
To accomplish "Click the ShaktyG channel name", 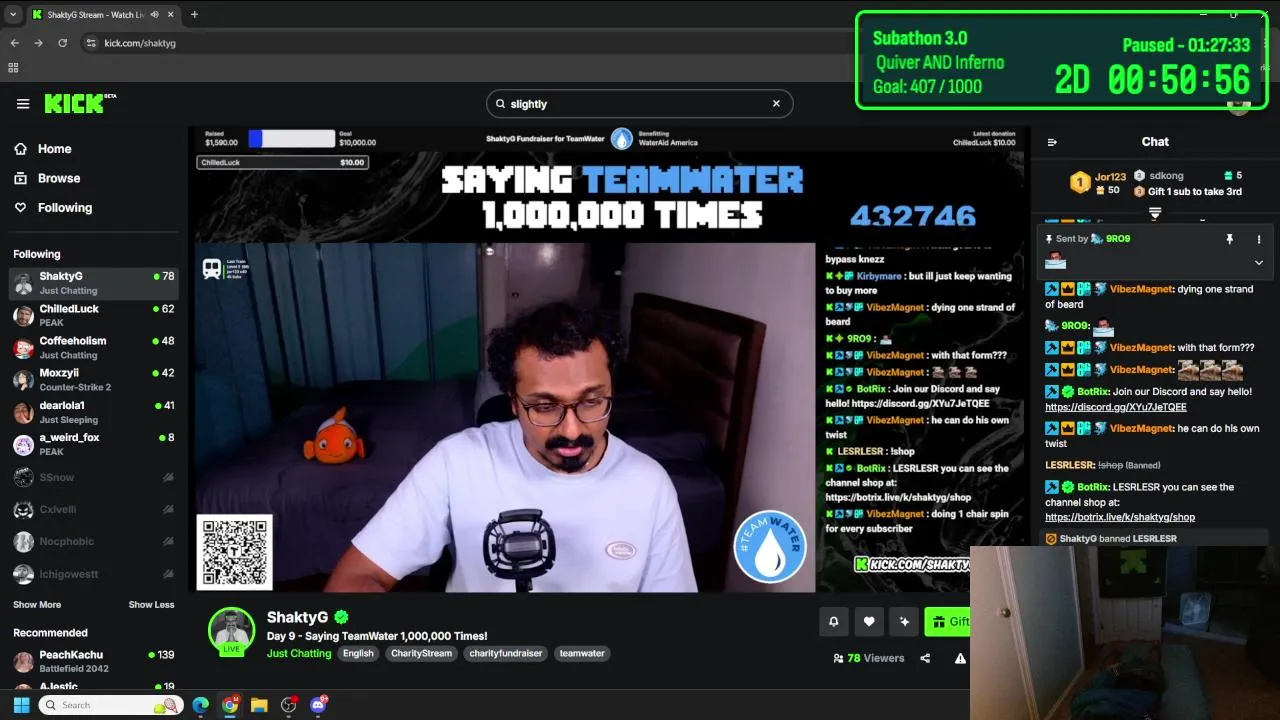I will [297, 617].
